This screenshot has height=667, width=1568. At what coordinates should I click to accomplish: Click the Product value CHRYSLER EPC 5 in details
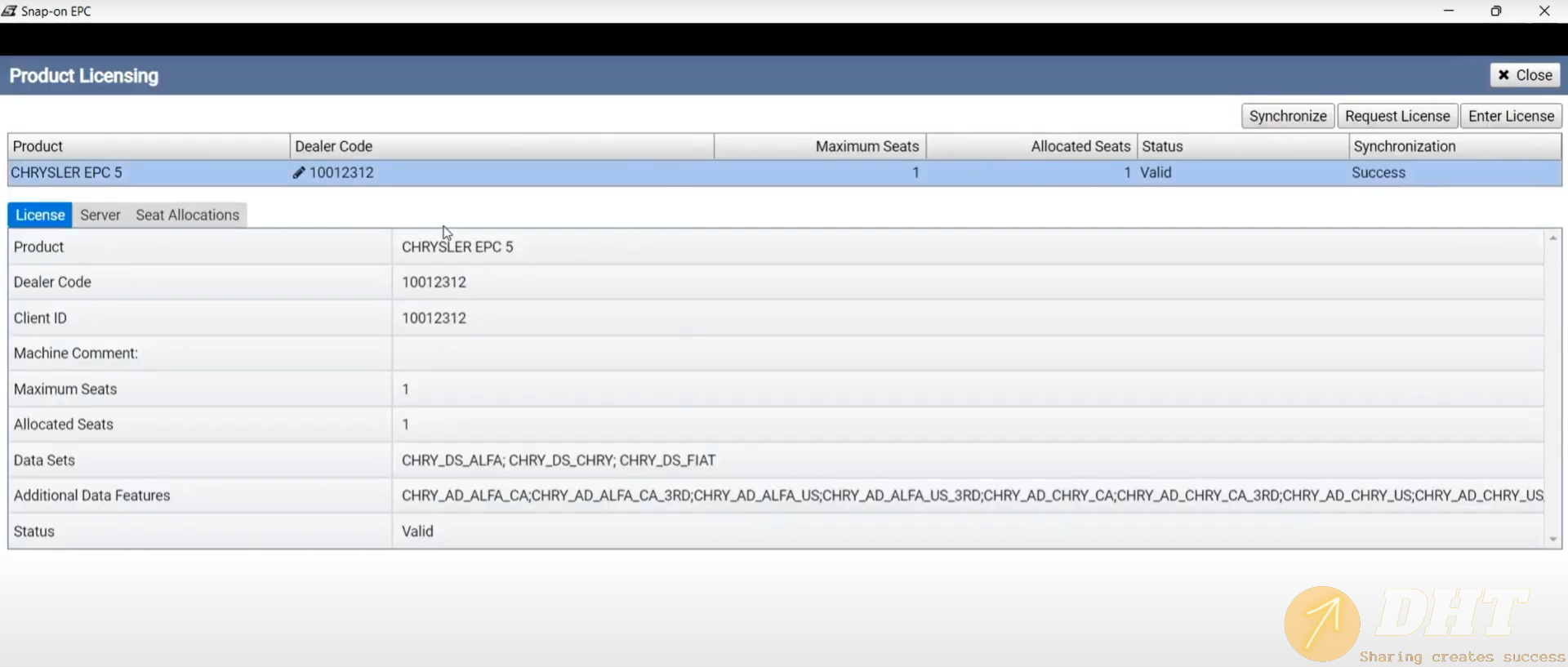coord(457,247)
